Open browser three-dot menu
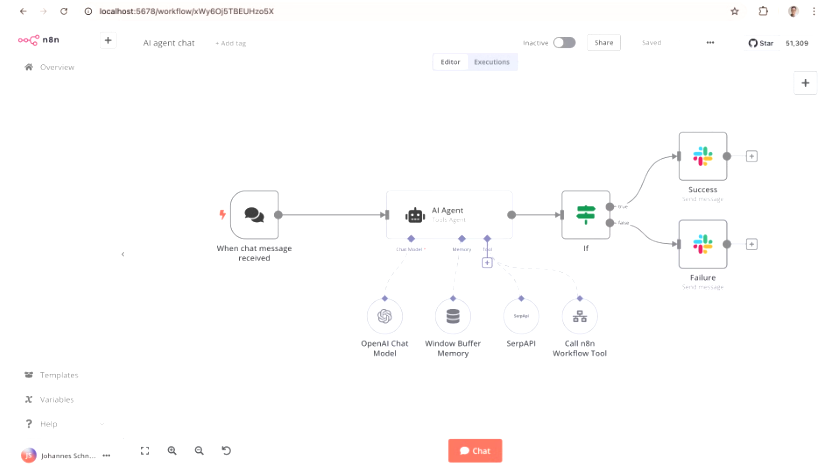Viewport: 833px width, 467px height. coord(814,11)
